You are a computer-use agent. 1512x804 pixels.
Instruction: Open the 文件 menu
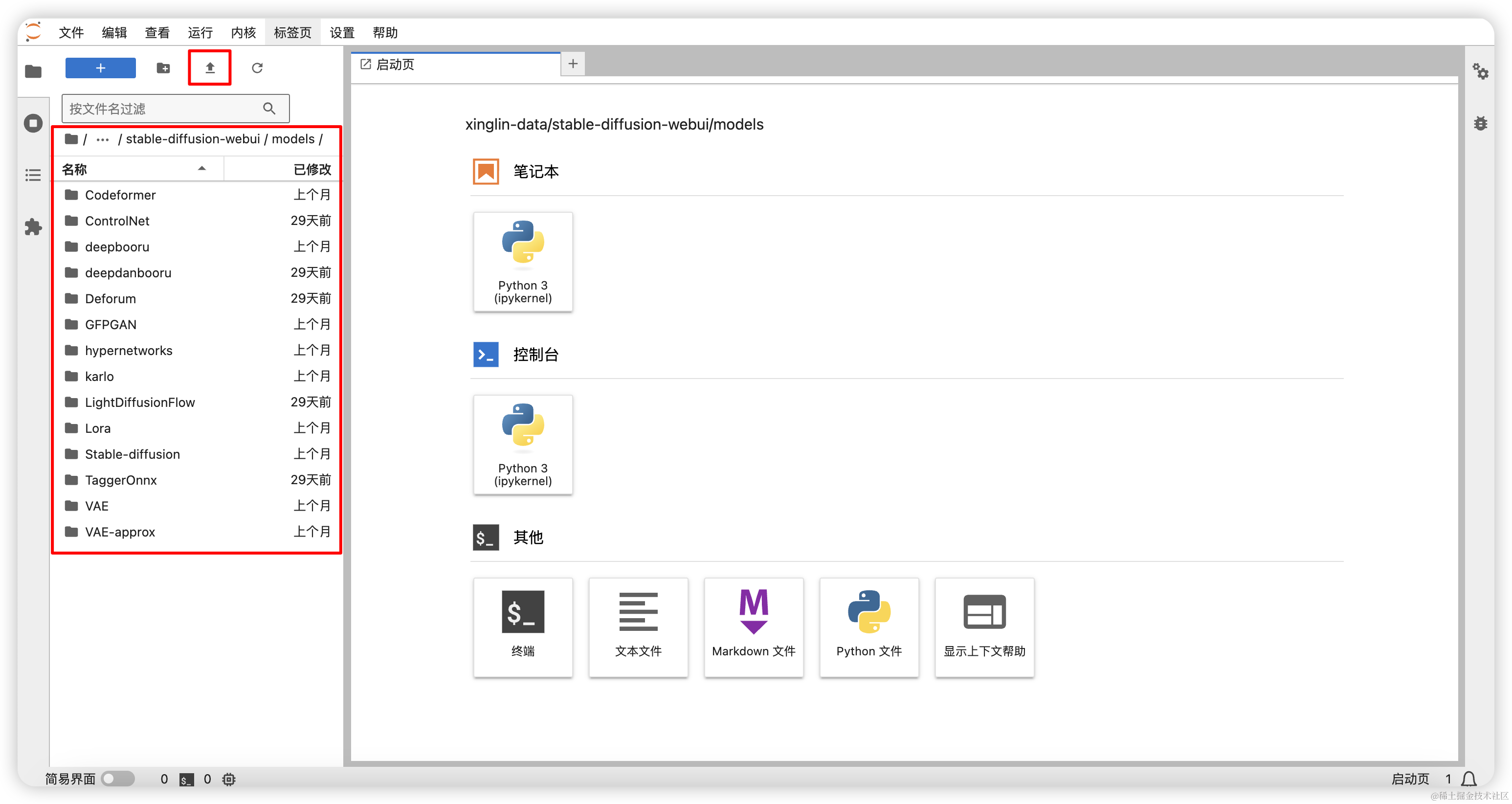pyautogui.click(x=71, y=32)
